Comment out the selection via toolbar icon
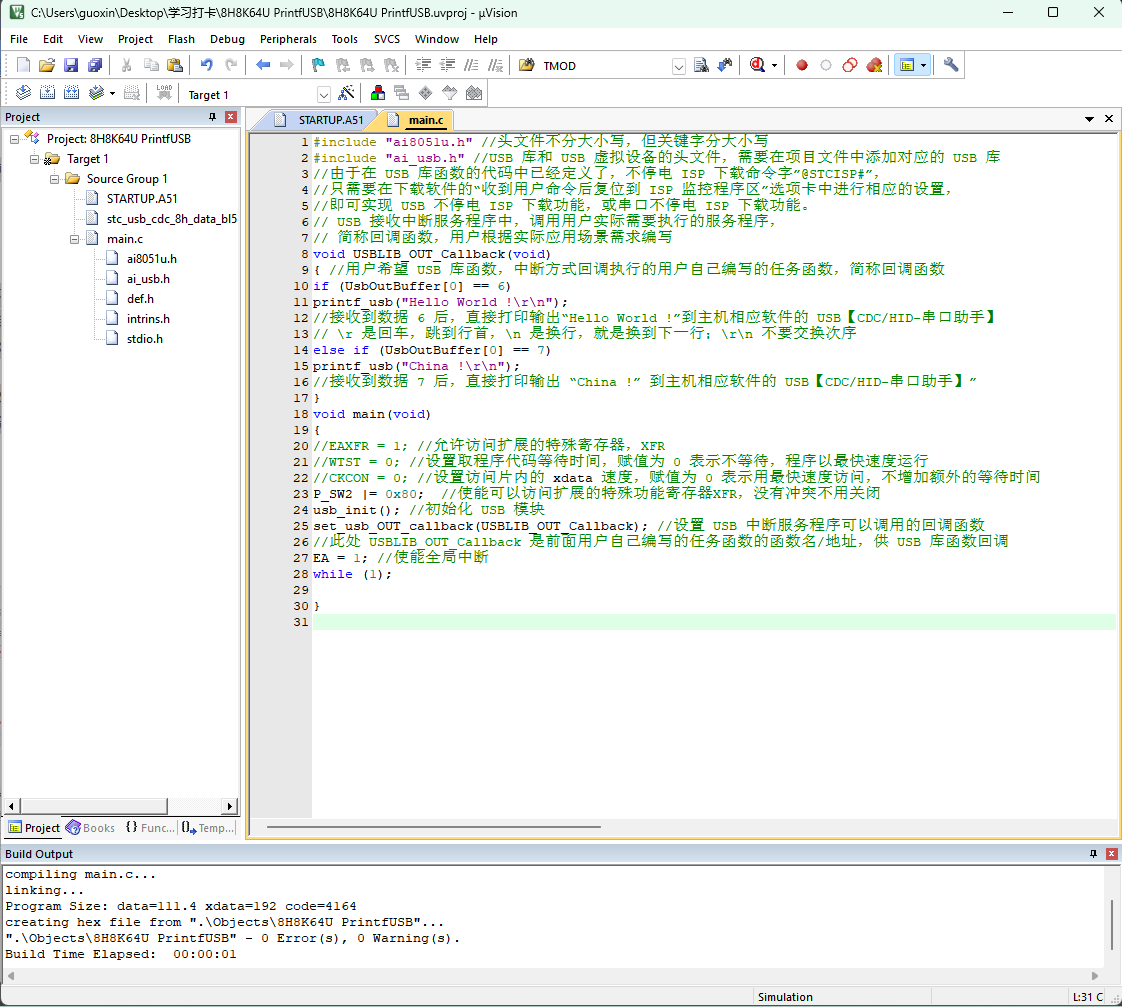This screenshot has height=1007, width=1122. click(471, 65)
